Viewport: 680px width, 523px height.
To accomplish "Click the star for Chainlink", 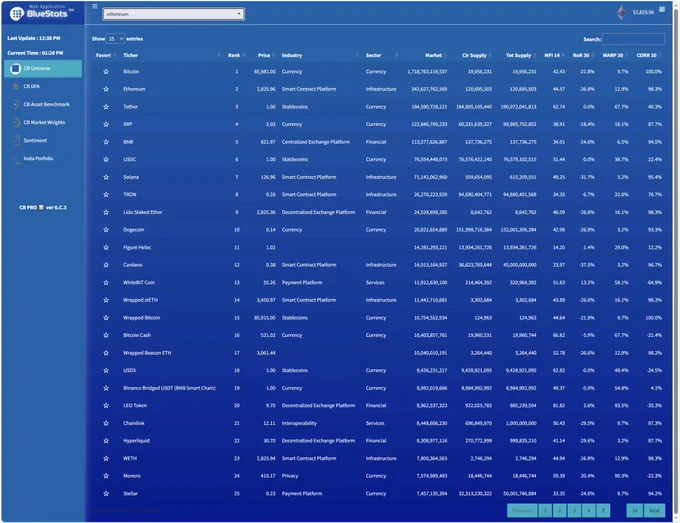I will pos(106,423).
